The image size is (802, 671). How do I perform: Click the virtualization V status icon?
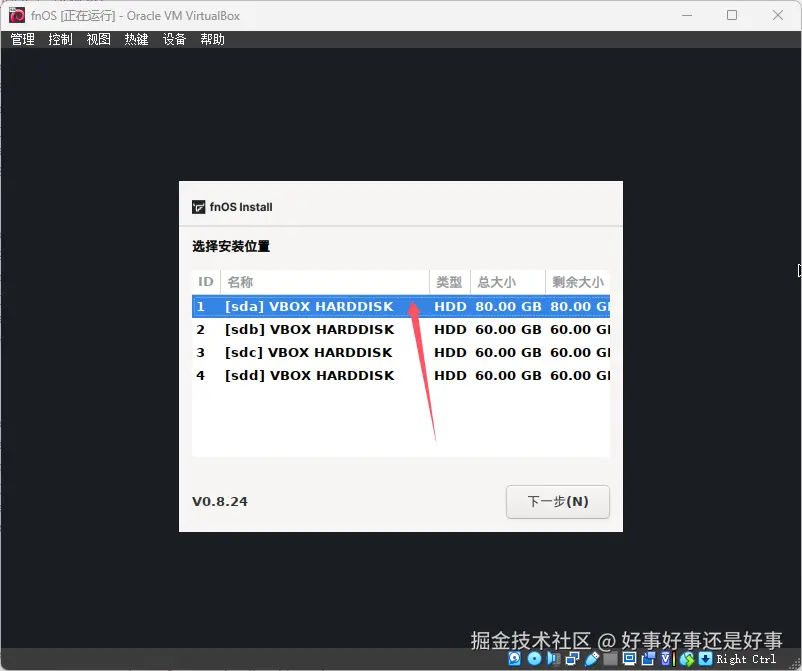[666, 659]
